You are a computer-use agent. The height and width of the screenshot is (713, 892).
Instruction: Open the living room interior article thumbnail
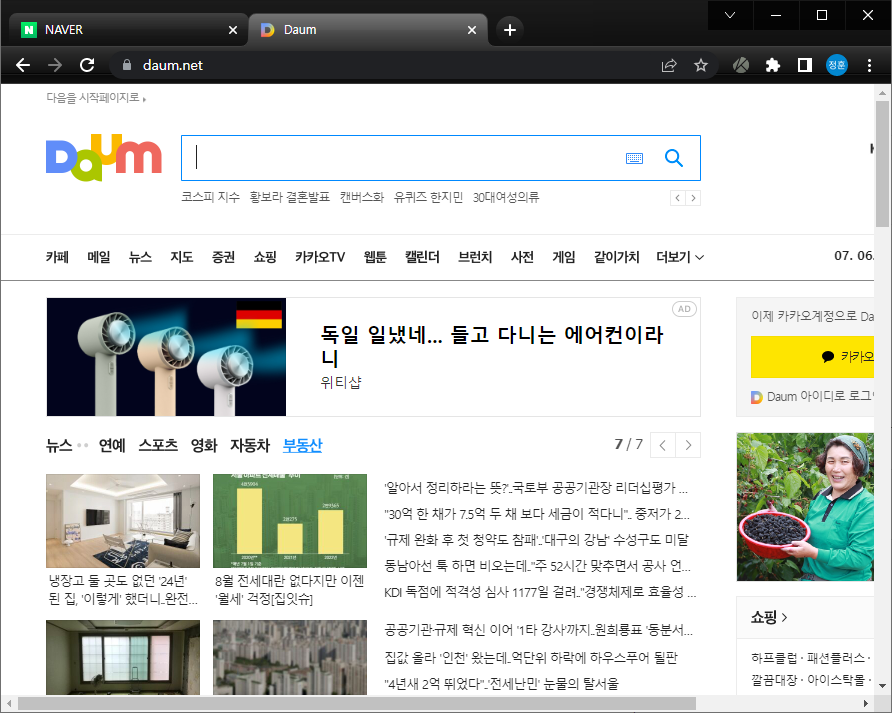[x=123, y=521]
